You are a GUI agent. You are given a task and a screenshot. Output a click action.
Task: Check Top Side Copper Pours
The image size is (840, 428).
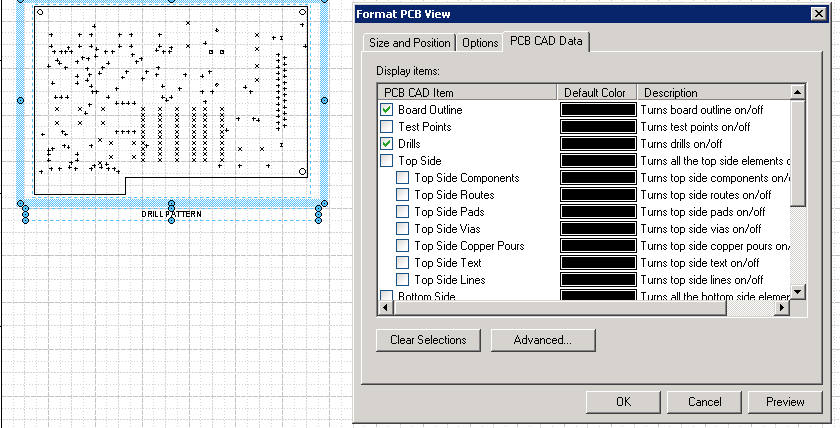coord(402,246)
